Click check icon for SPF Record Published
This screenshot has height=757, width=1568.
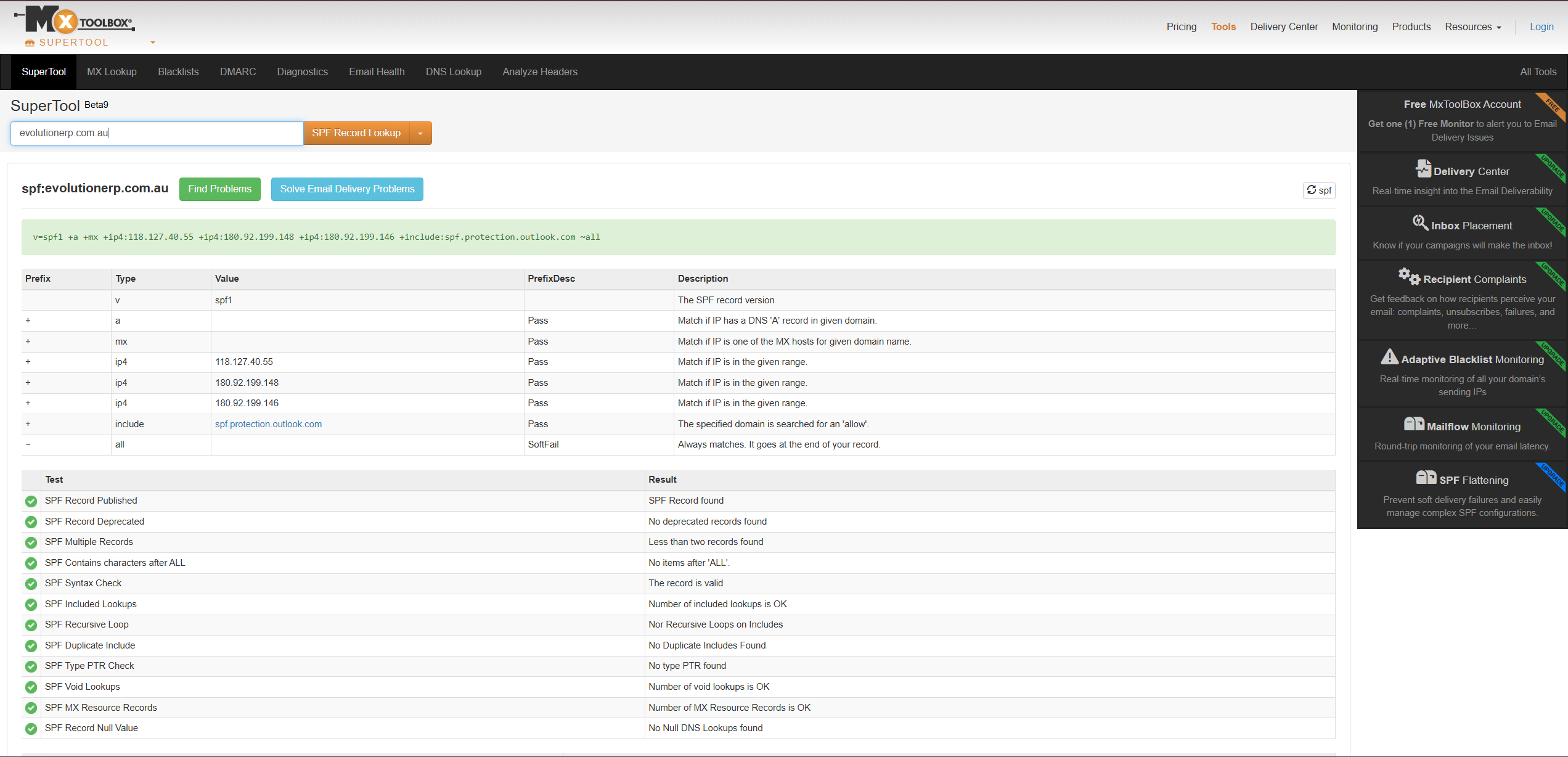31,501
